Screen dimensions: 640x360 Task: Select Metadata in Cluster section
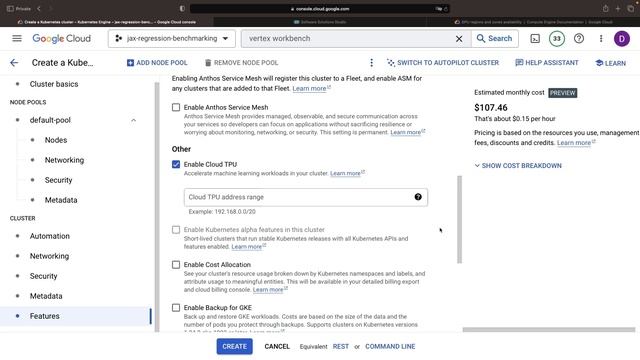(x=46, y=296)
